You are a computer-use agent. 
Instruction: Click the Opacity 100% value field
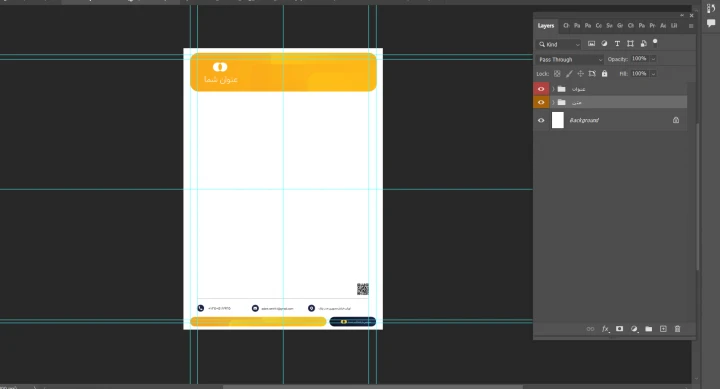639,59
